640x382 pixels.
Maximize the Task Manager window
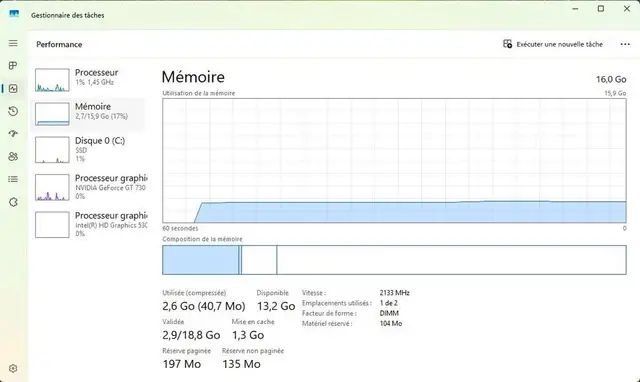pyautogui.click(x=601, y=9)
